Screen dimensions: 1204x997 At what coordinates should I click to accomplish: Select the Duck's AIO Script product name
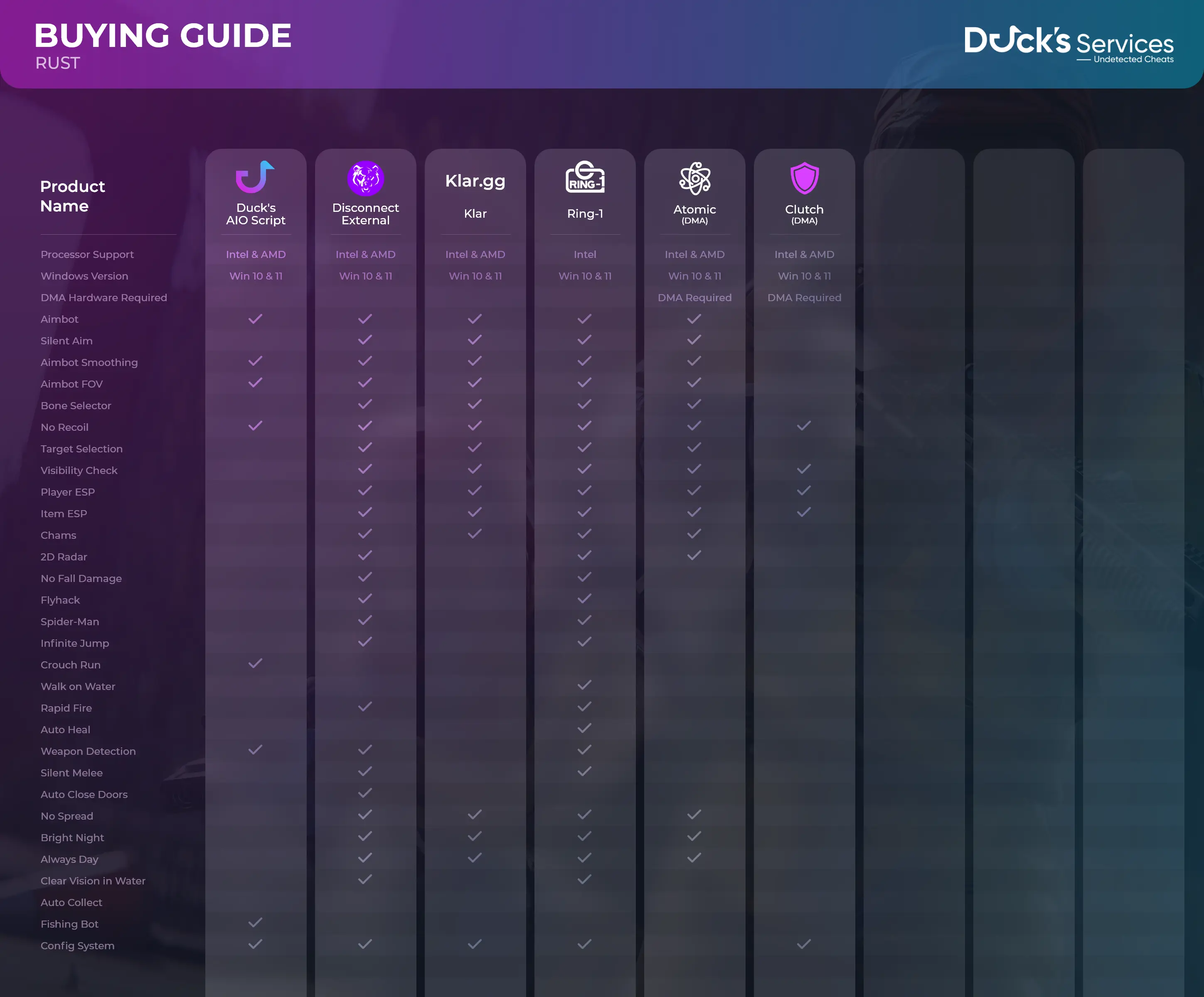pos(256,214)
